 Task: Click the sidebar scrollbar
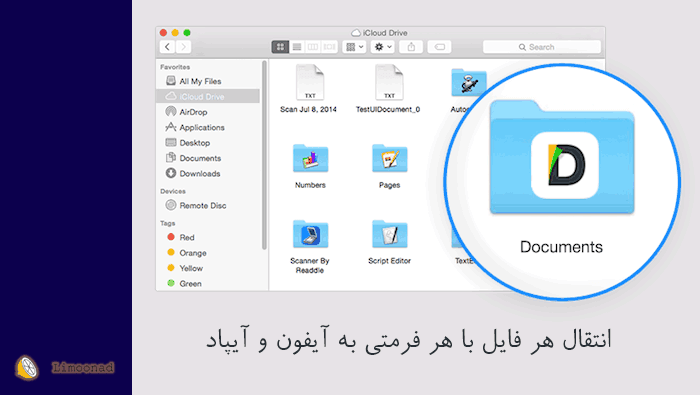click(x=264, y=155)
